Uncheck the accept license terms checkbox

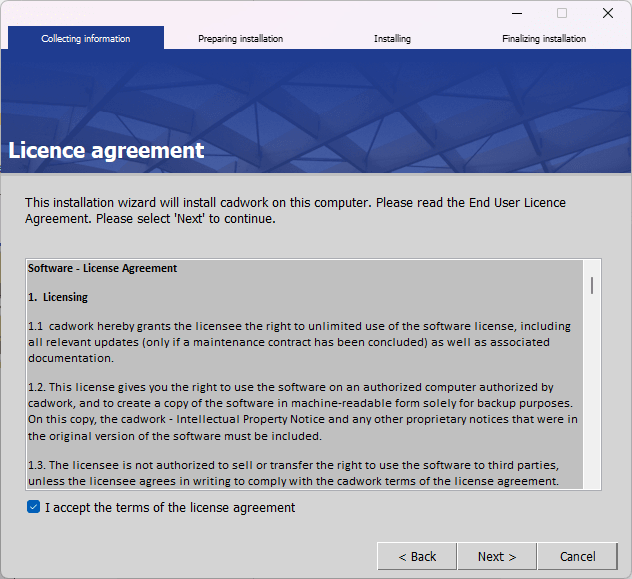(33, 507)
